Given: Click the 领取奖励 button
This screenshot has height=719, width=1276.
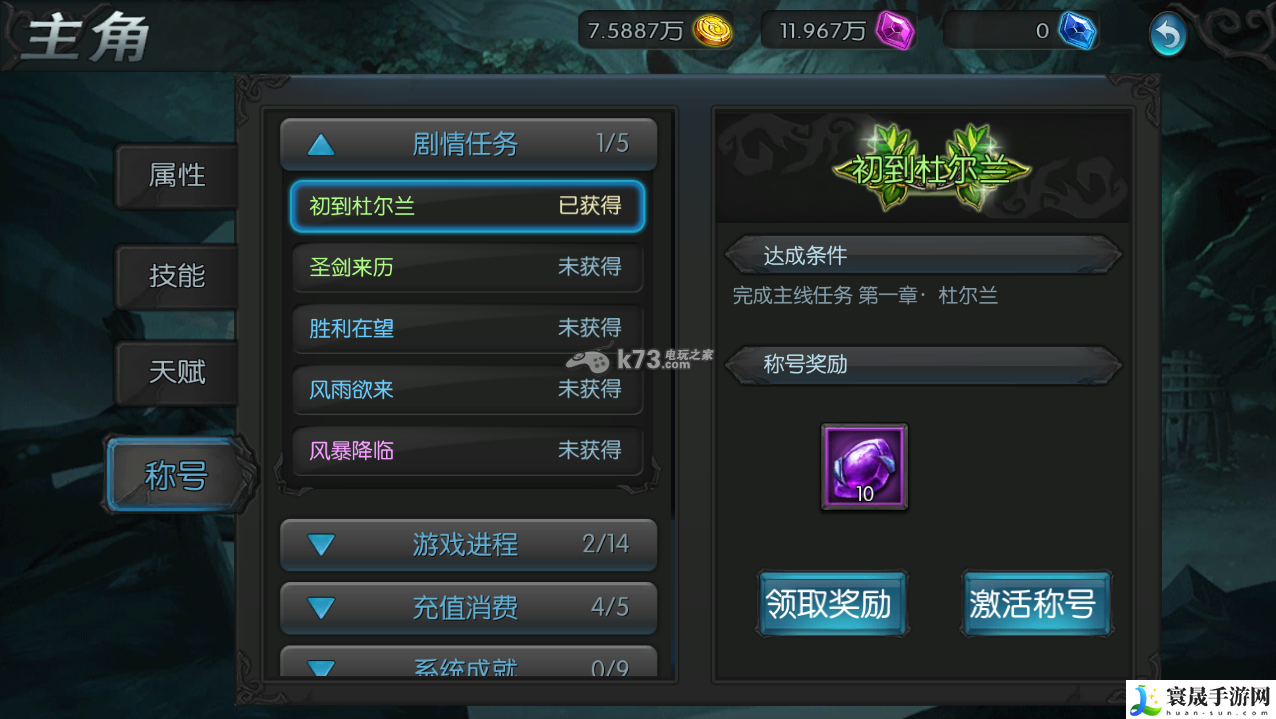Looking at the screenshot, I should click(x=832, y=604).
